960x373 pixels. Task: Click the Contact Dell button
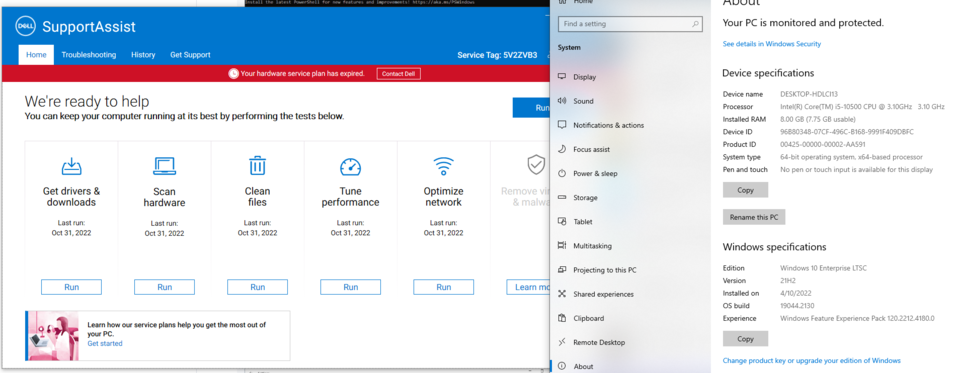click(399, 73)
